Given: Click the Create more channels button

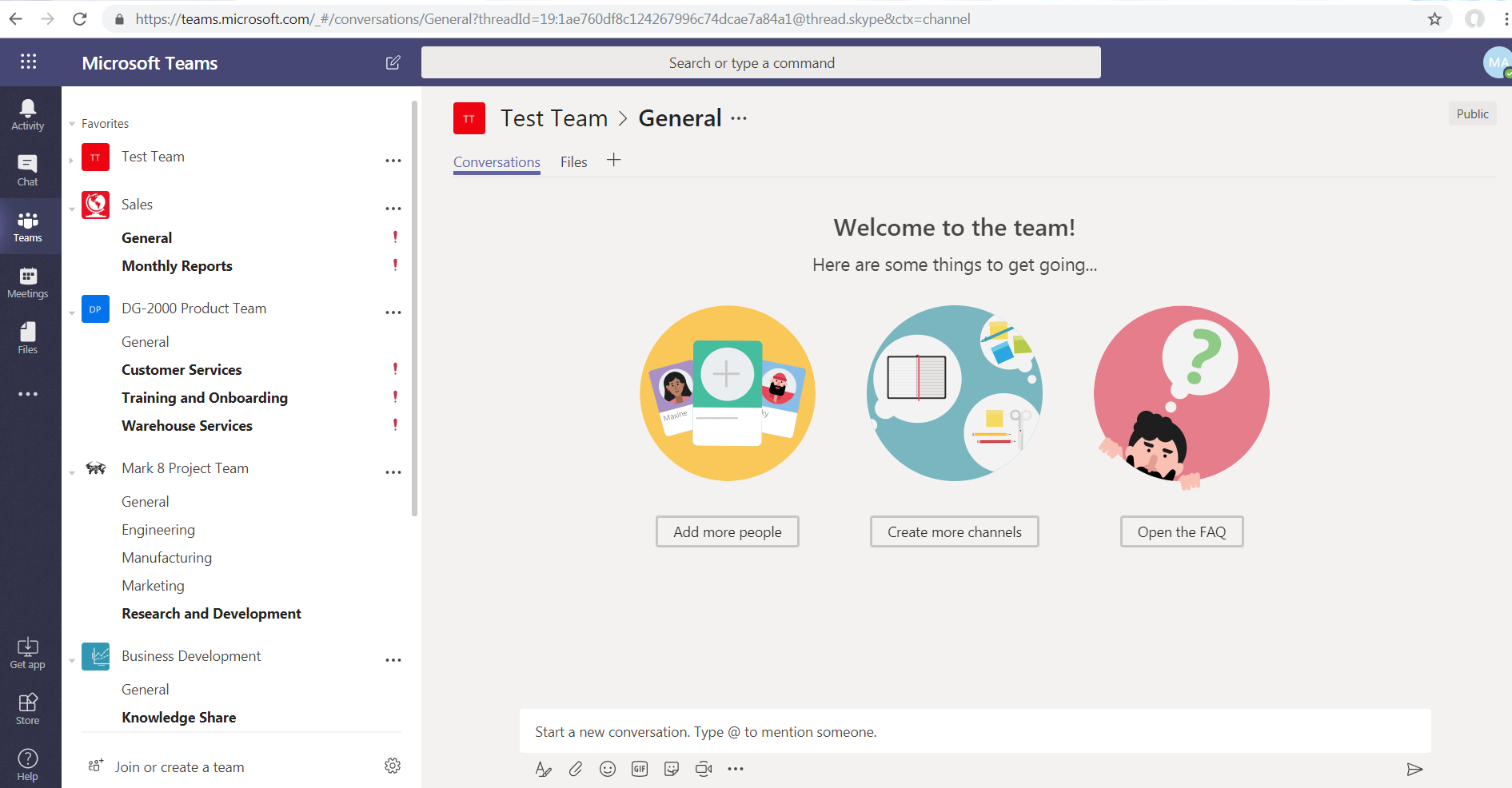Looking at the screenshot, I should tap(954, 531).
